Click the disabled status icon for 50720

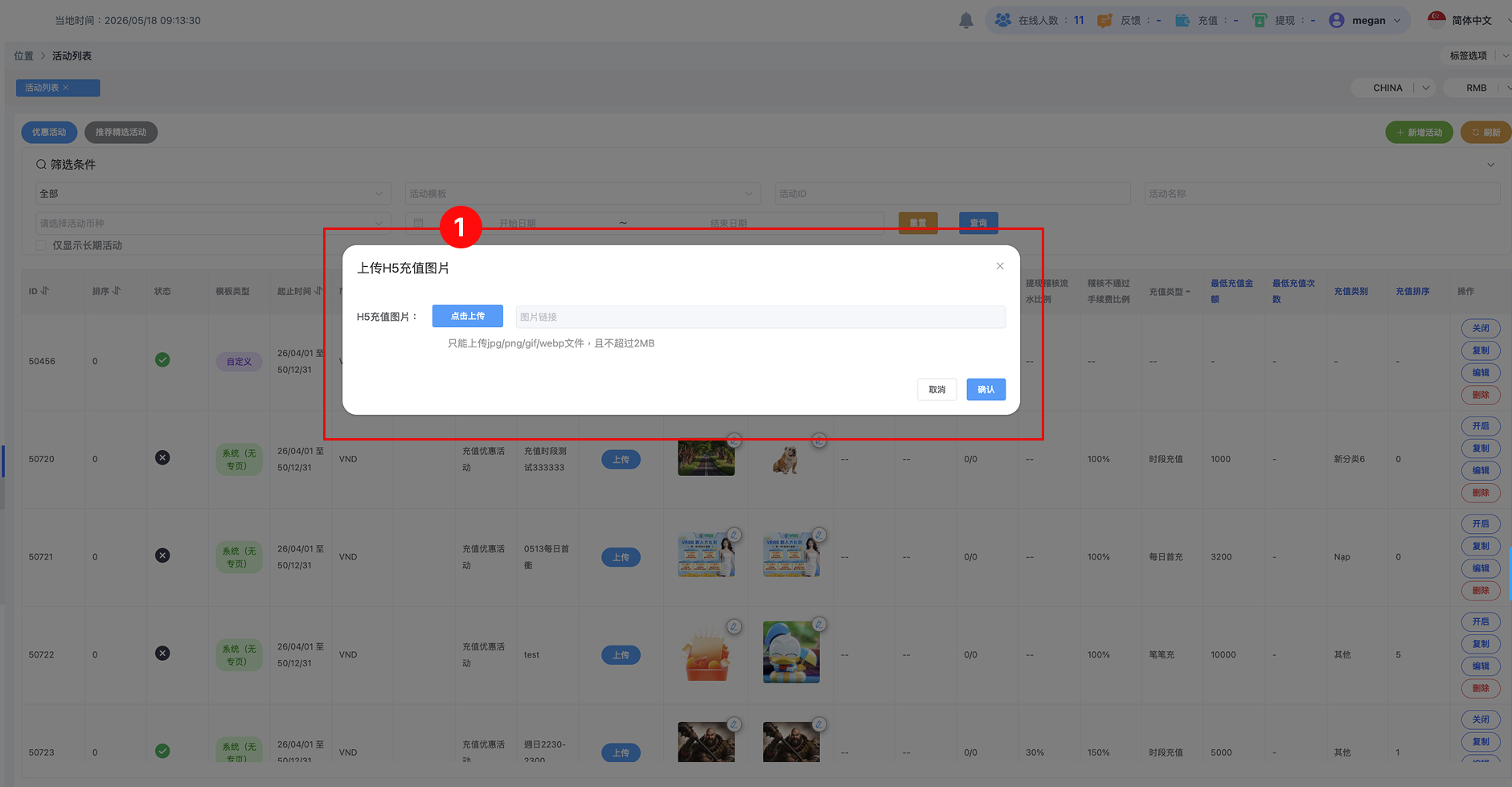tap(162, 457)
